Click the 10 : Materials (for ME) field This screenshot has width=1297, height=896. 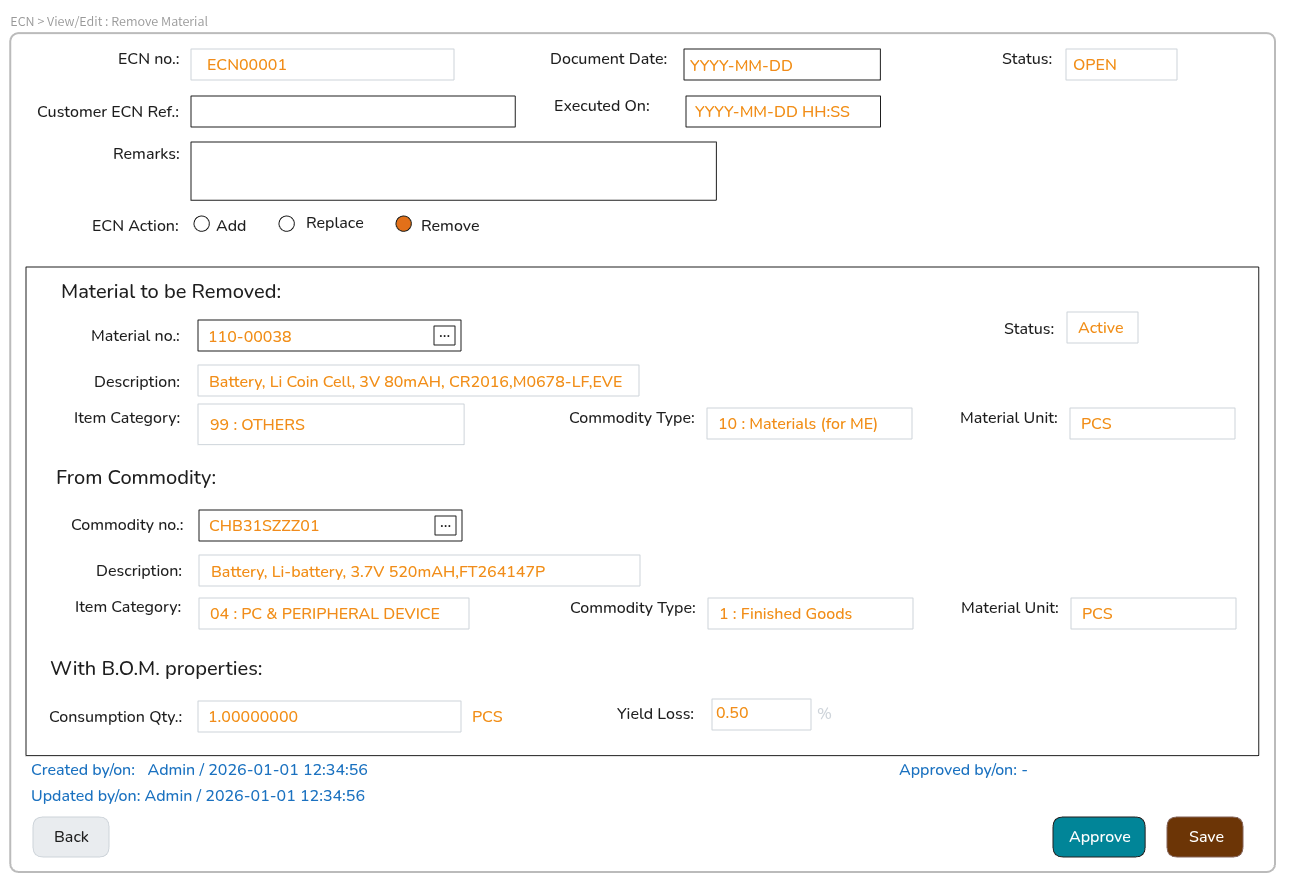click(809, 423)
